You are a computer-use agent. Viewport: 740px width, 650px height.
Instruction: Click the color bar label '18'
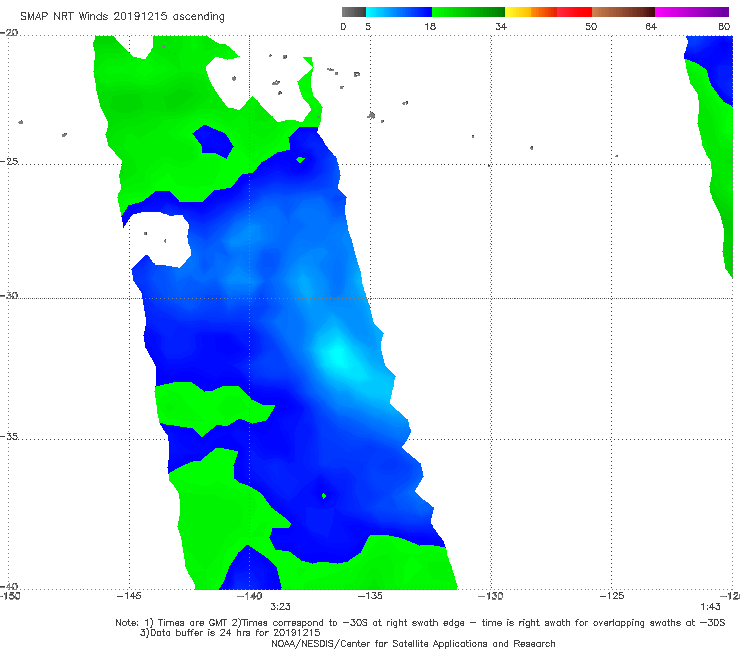pos(430,26)
